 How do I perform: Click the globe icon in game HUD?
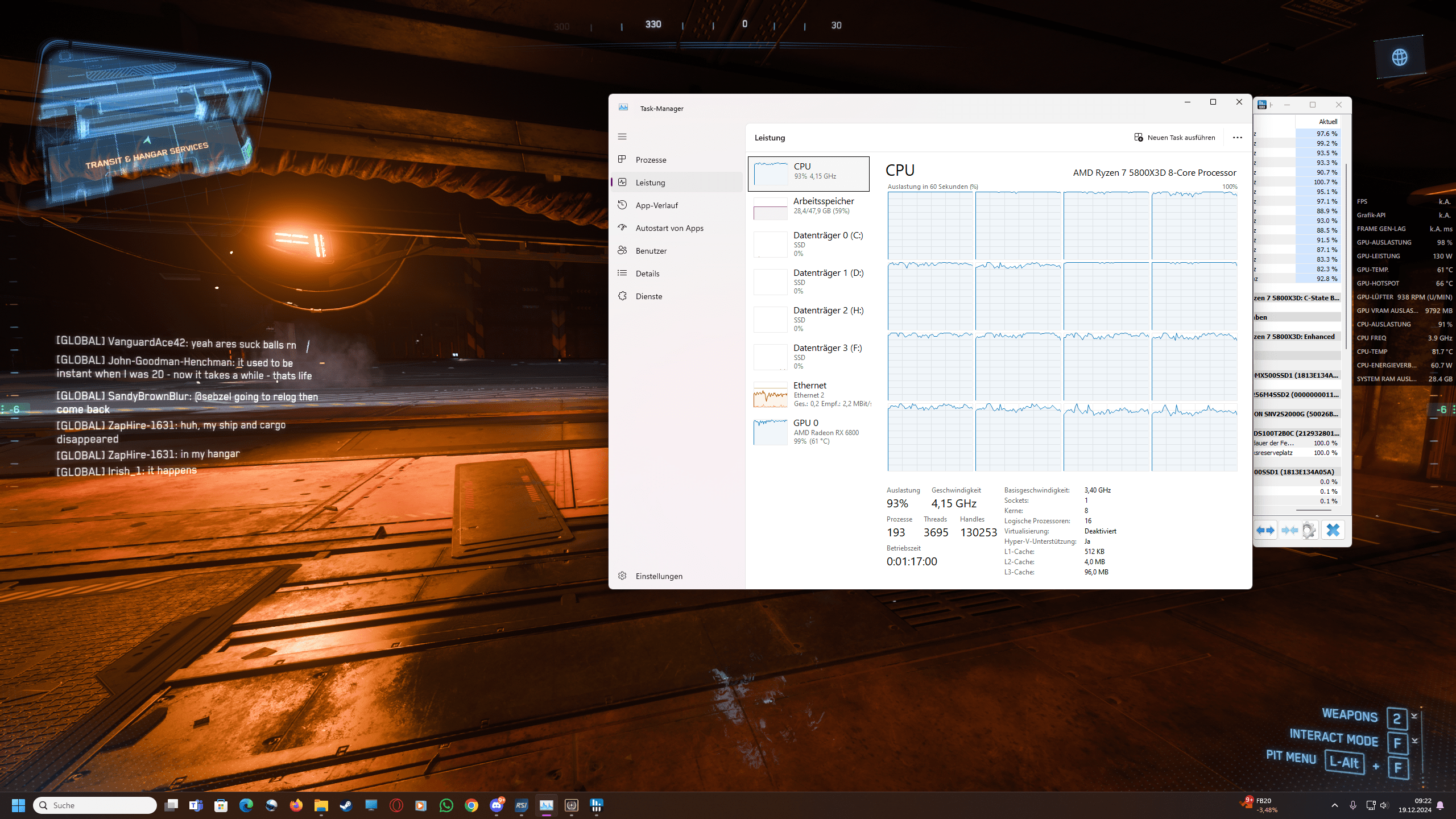[1400, 57]
